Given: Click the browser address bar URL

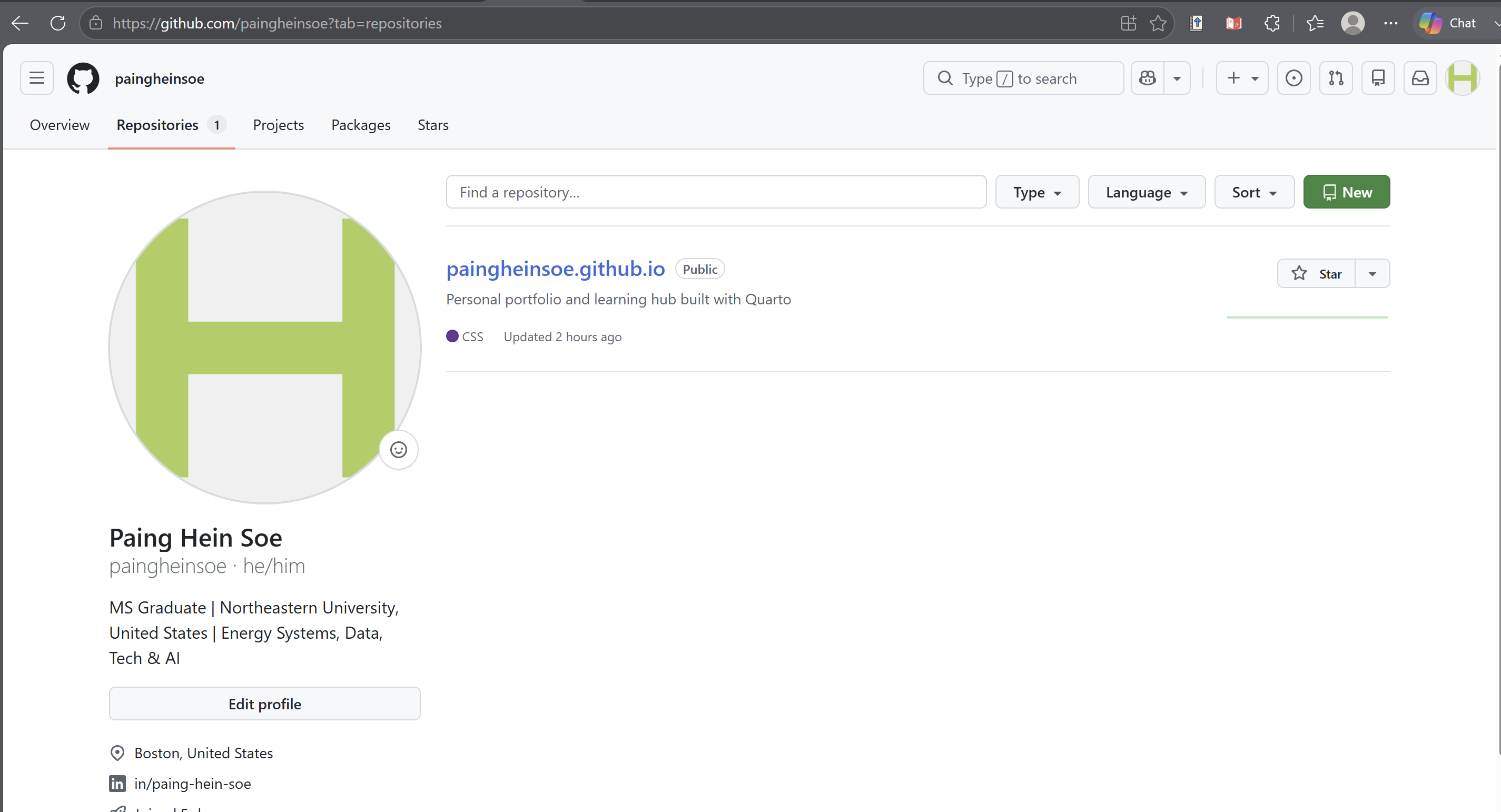Looking at the screenshot, I should click(x=278, y=23).
